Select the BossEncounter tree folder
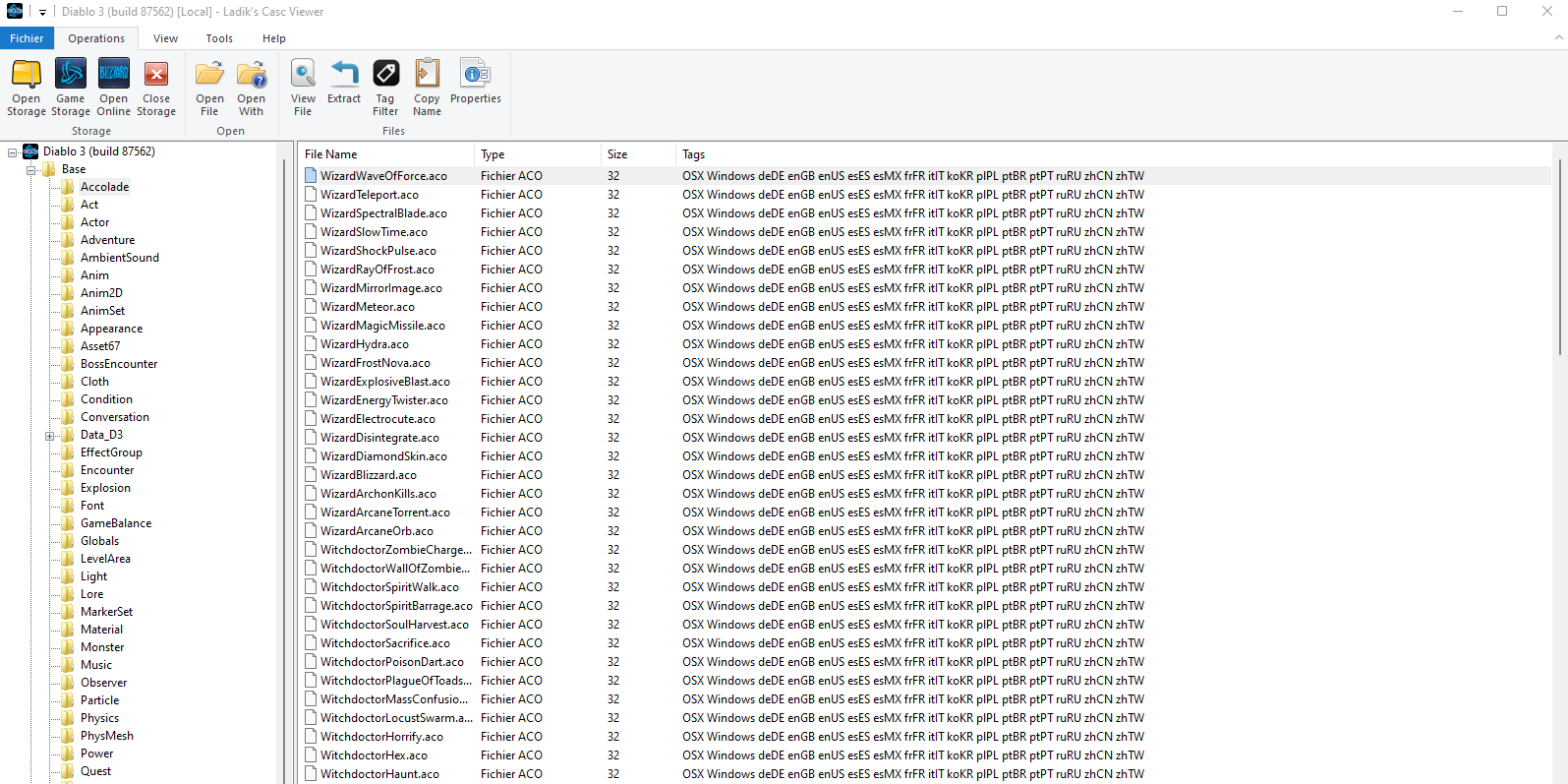1568x784 pixels. click(119, 364)
